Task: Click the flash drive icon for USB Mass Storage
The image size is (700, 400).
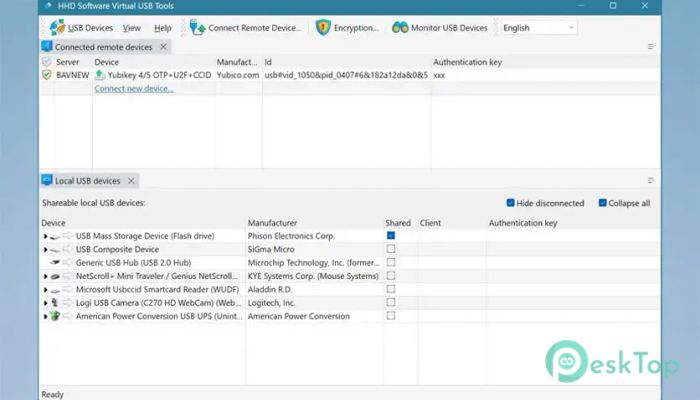Action: [x=55, y=236]
